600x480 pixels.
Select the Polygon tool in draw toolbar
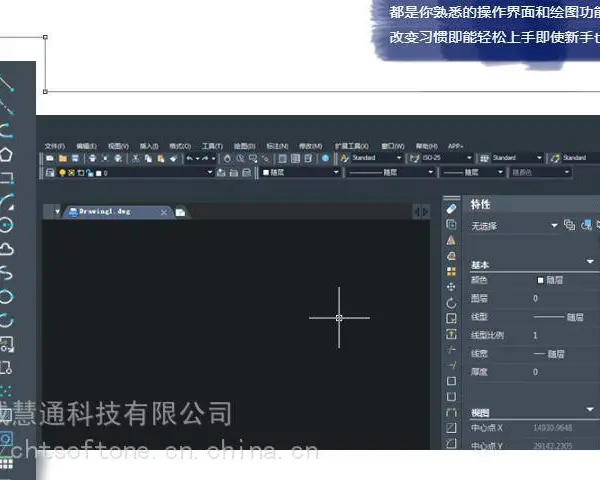[x=6, y=154]
